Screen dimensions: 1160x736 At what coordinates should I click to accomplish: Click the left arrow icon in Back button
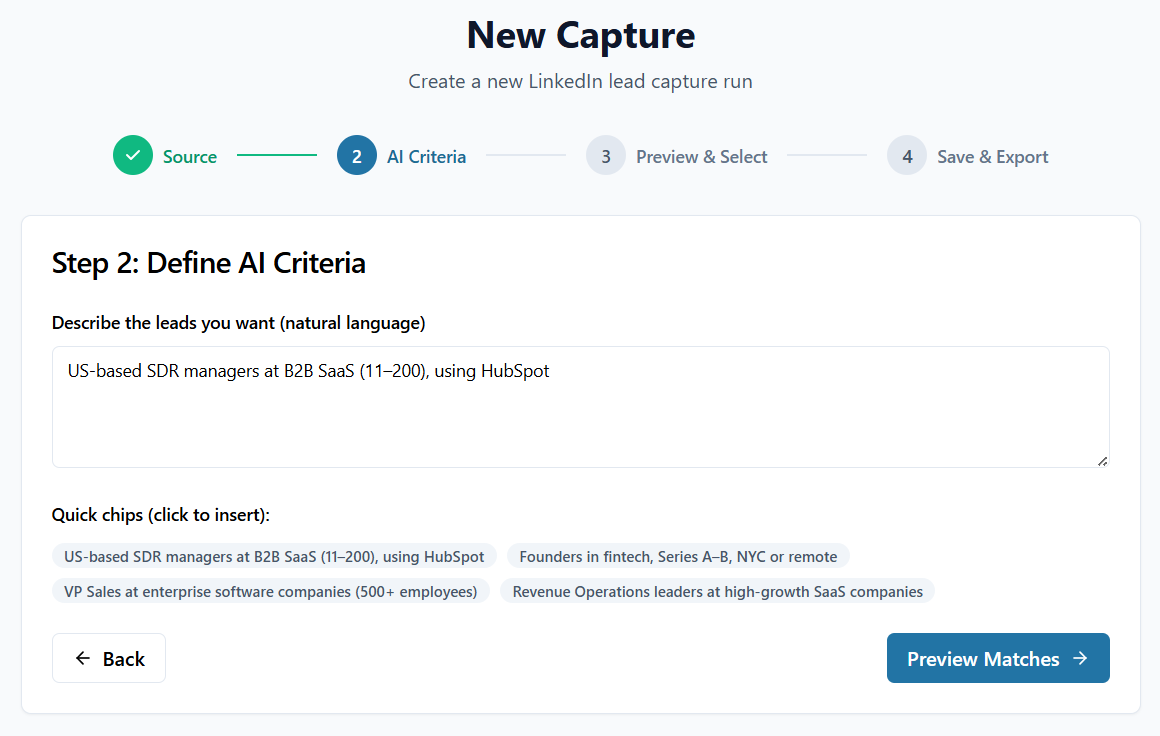[83, 658]
